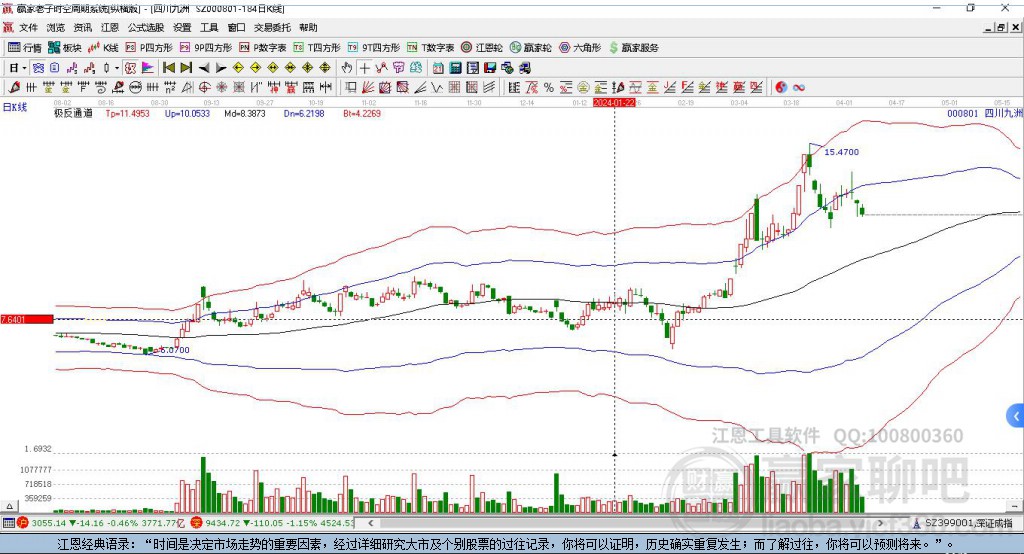
Task: Click the percent sign tool
Action: [549, 88]
